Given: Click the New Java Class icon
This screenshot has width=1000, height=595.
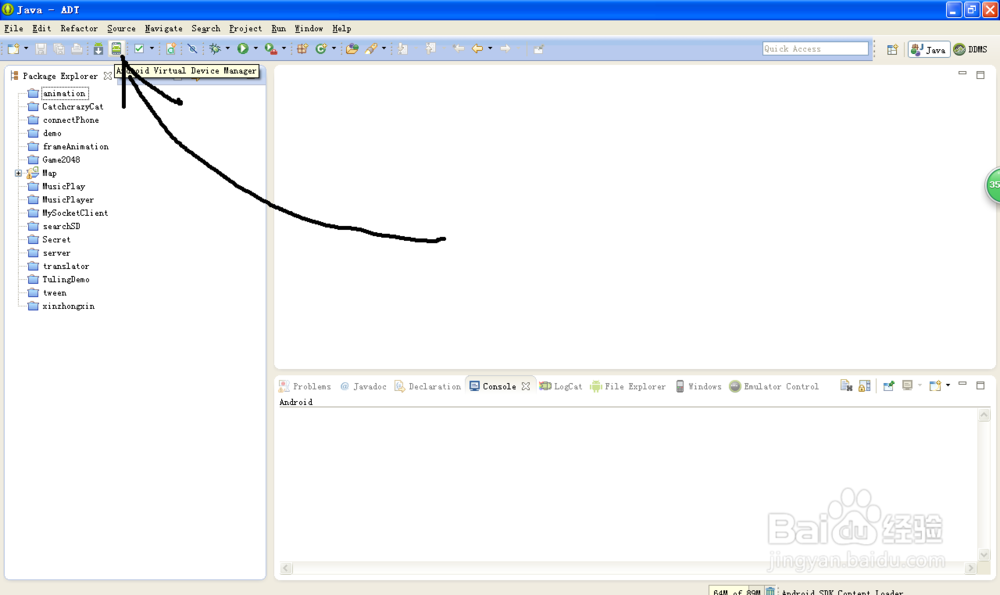Looking at the screenshot, I should click(321, 48).
